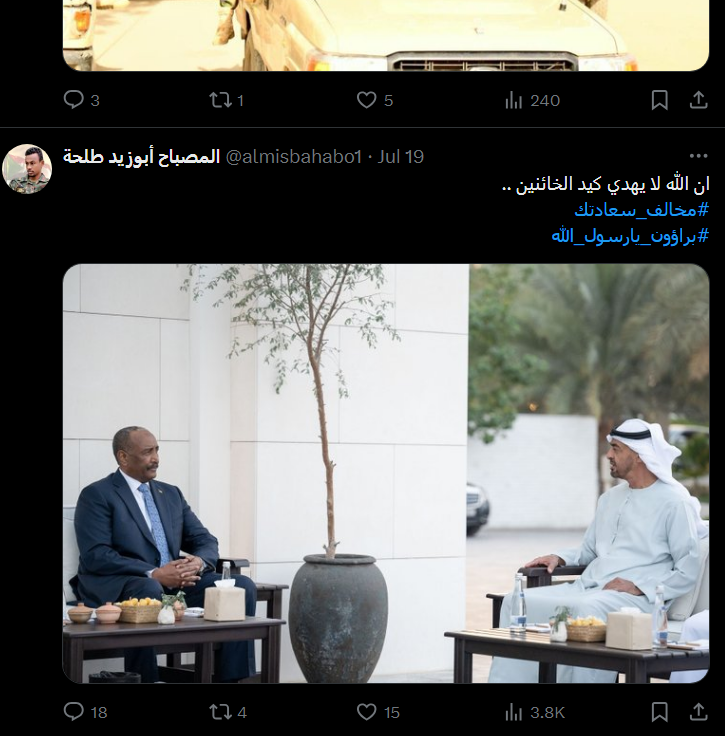Screen dimensions: 725x736
Task: Open the Jul 19 timestamp
Action: pyautogui.click(x=401, y=157)
